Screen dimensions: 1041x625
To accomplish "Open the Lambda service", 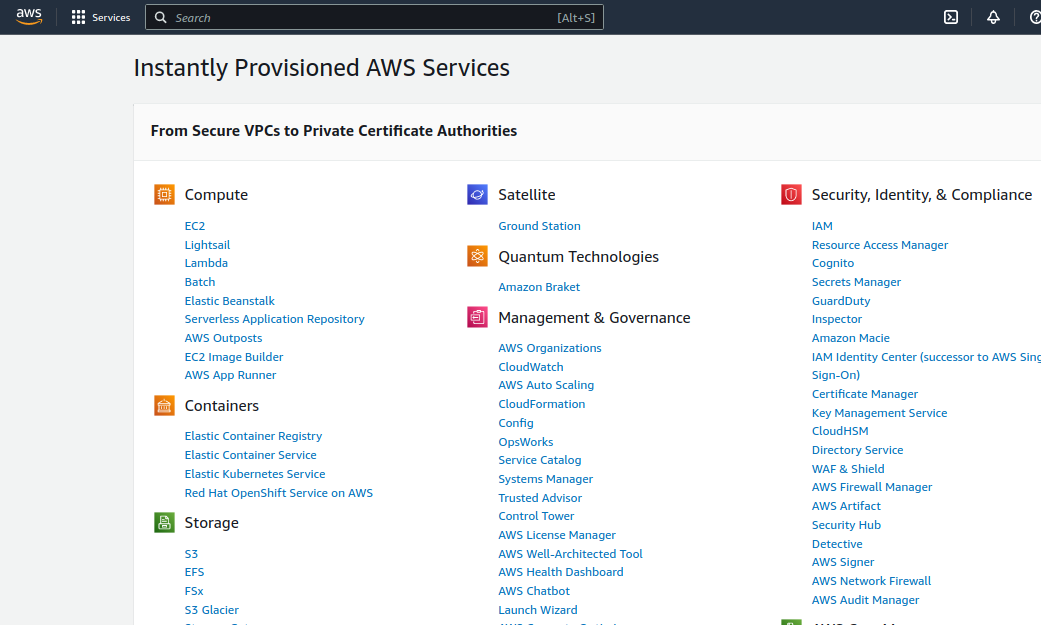I will coord(206,263).
